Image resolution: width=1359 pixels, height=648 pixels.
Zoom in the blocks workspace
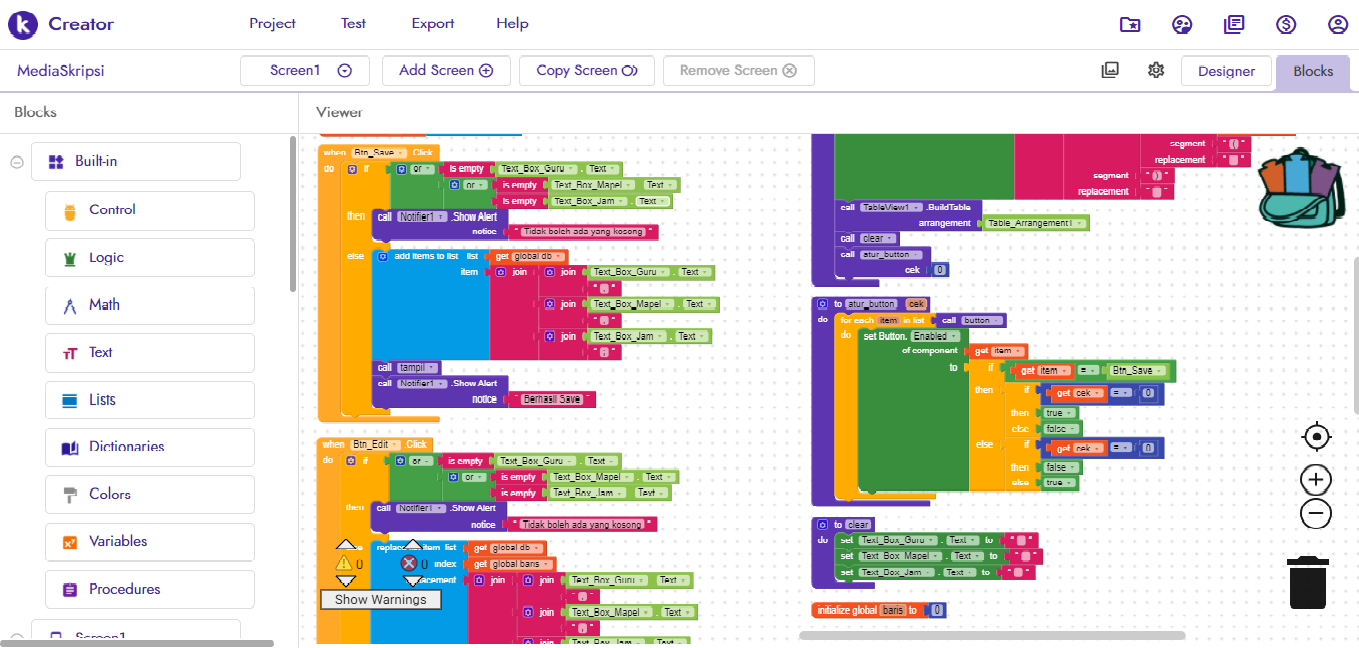point(1316,480)
